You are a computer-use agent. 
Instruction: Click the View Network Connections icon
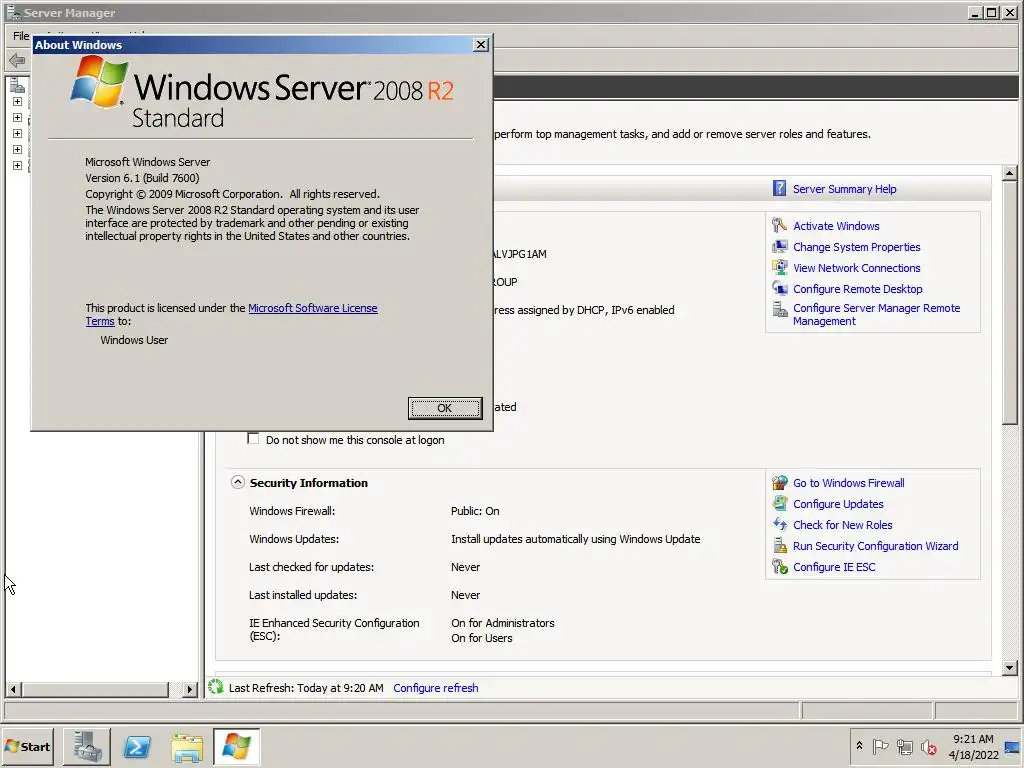click(779, 267)
